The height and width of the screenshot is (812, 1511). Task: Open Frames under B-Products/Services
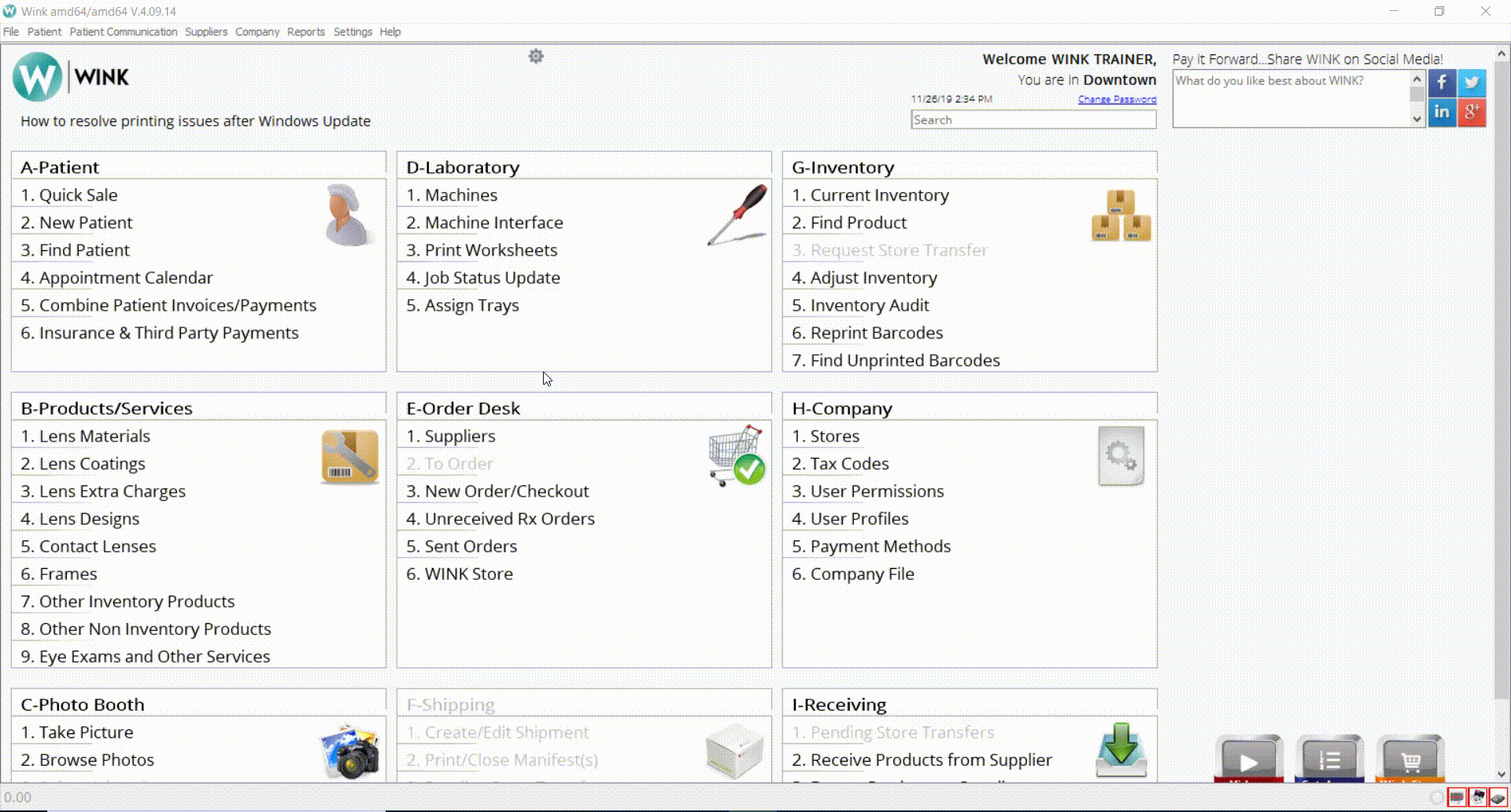59,574
